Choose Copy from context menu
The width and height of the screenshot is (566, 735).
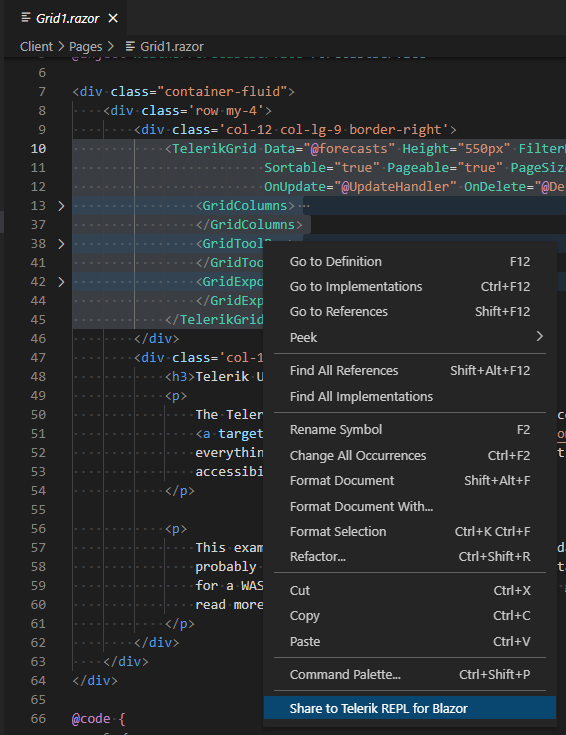410,615
